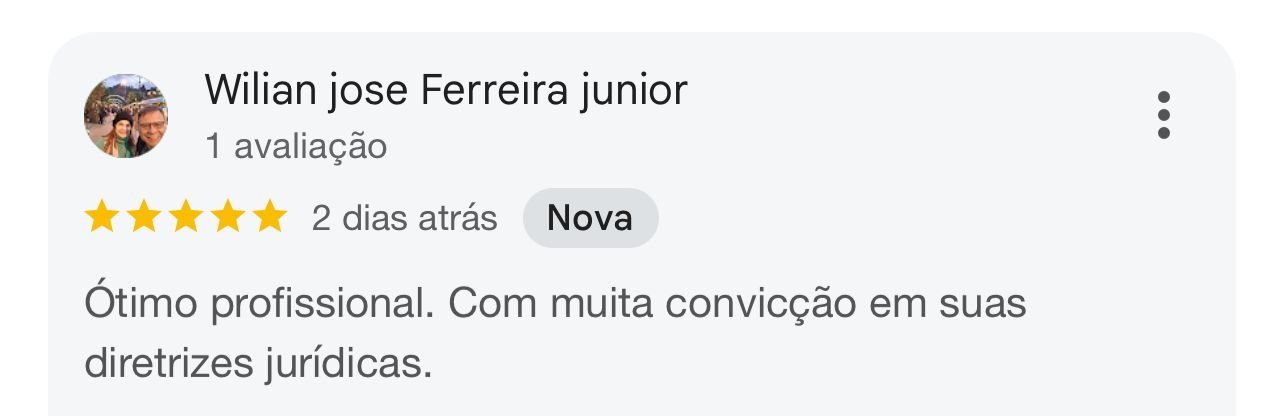Click the first yellow rating star
The width and height of the screenshot is (1284, 416).
tap(101, 217)
